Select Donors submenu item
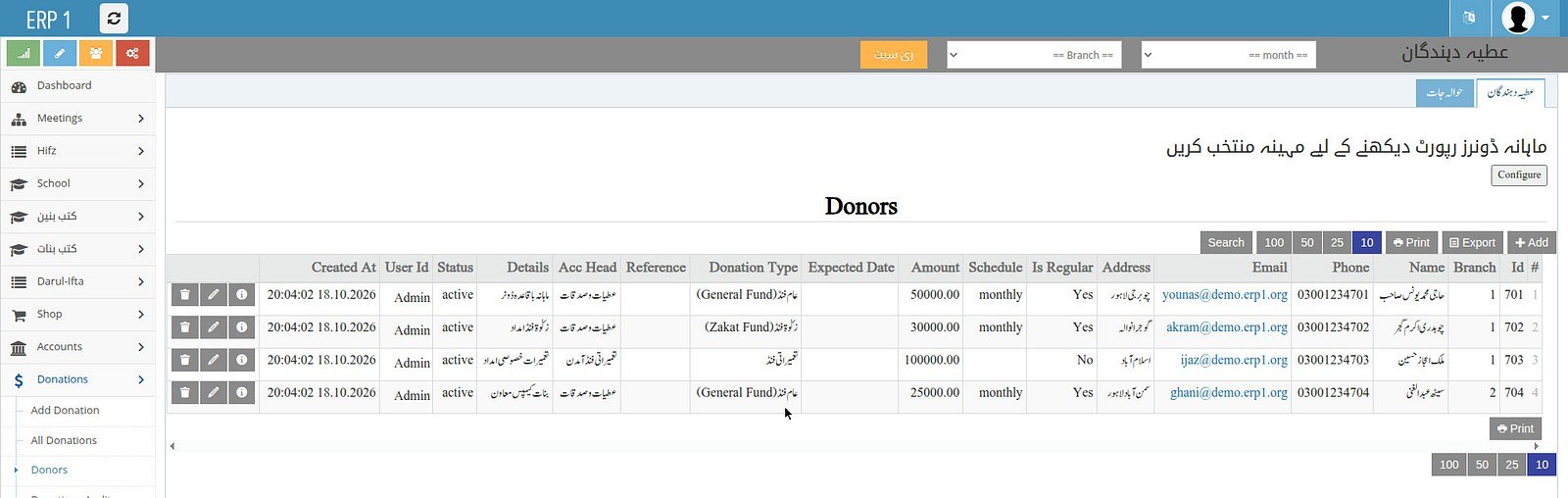 [x=49, y=471]
